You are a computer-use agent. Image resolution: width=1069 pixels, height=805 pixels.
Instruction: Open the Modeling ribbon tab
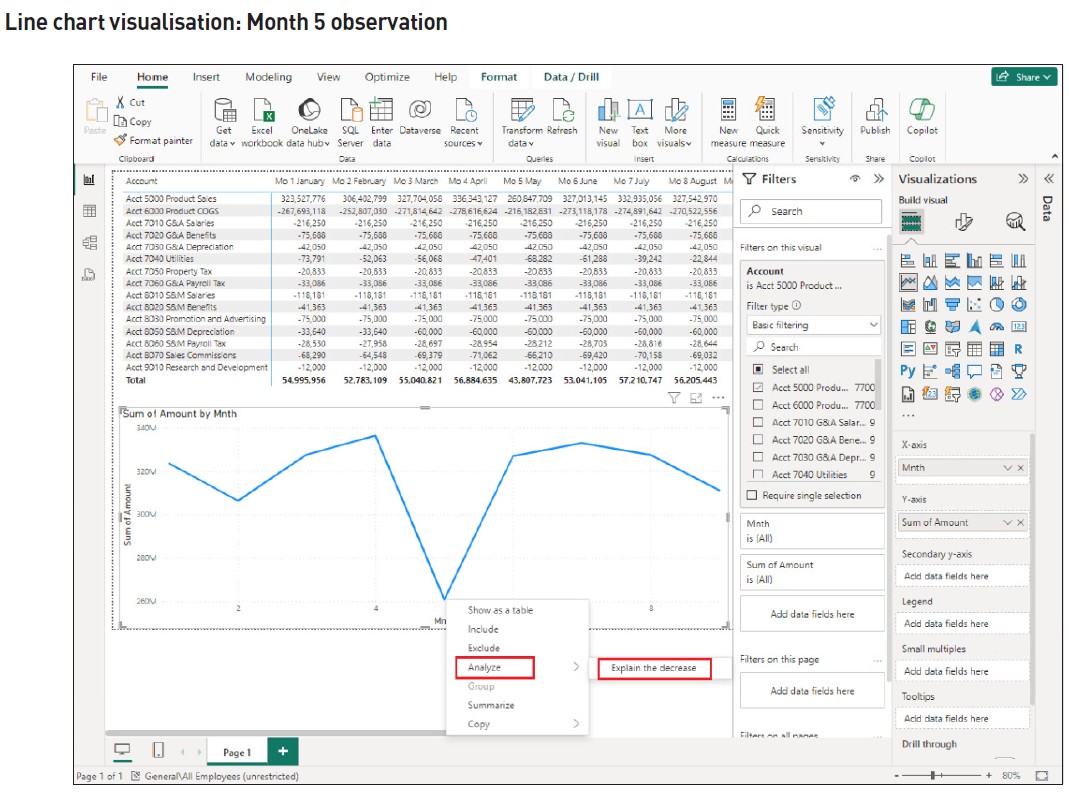[x=268, y=77]
